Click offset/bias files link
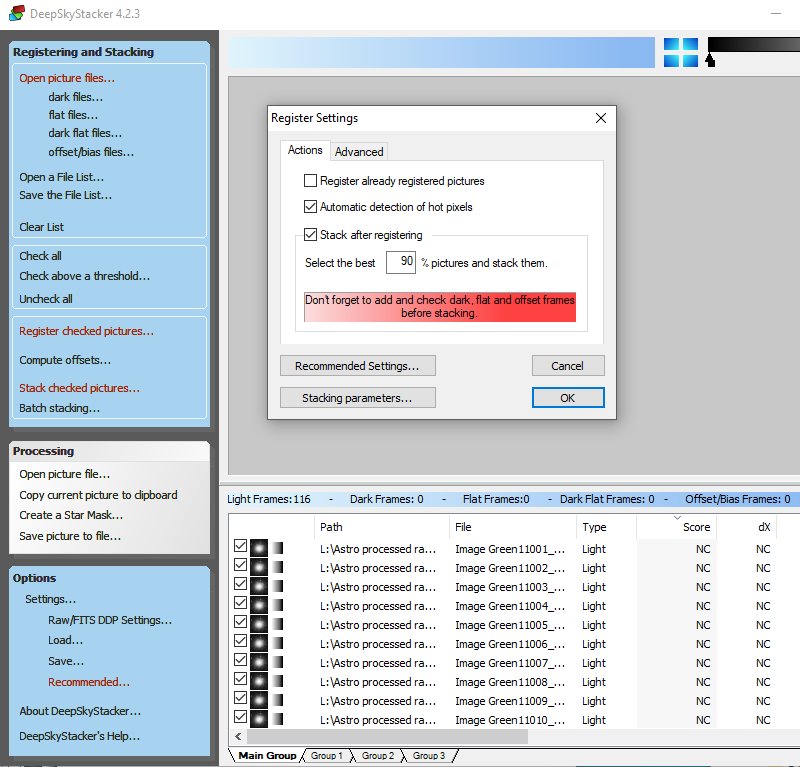The image size is (800, 767). coord(91,152)
